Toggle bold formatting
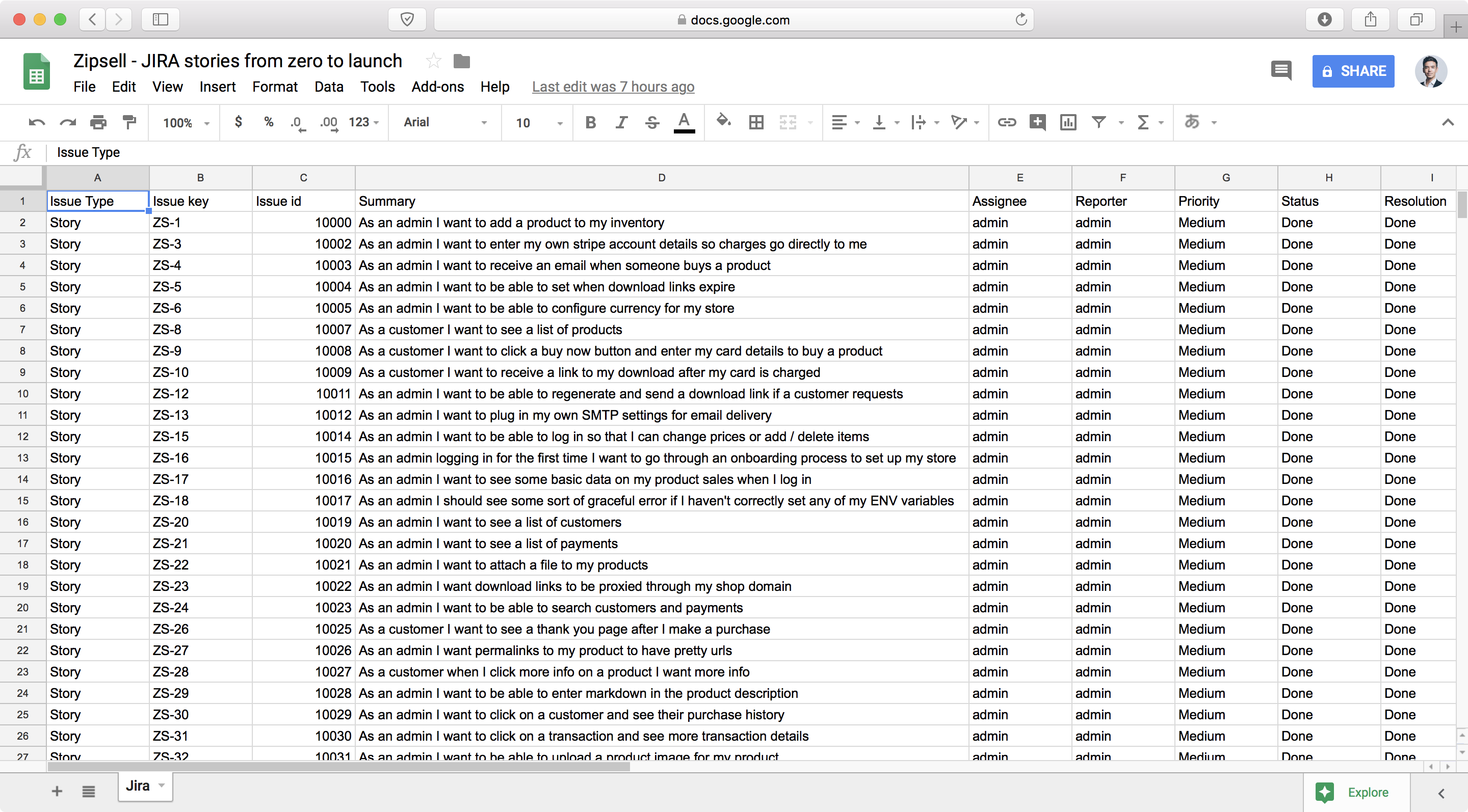 coord(590,122)
